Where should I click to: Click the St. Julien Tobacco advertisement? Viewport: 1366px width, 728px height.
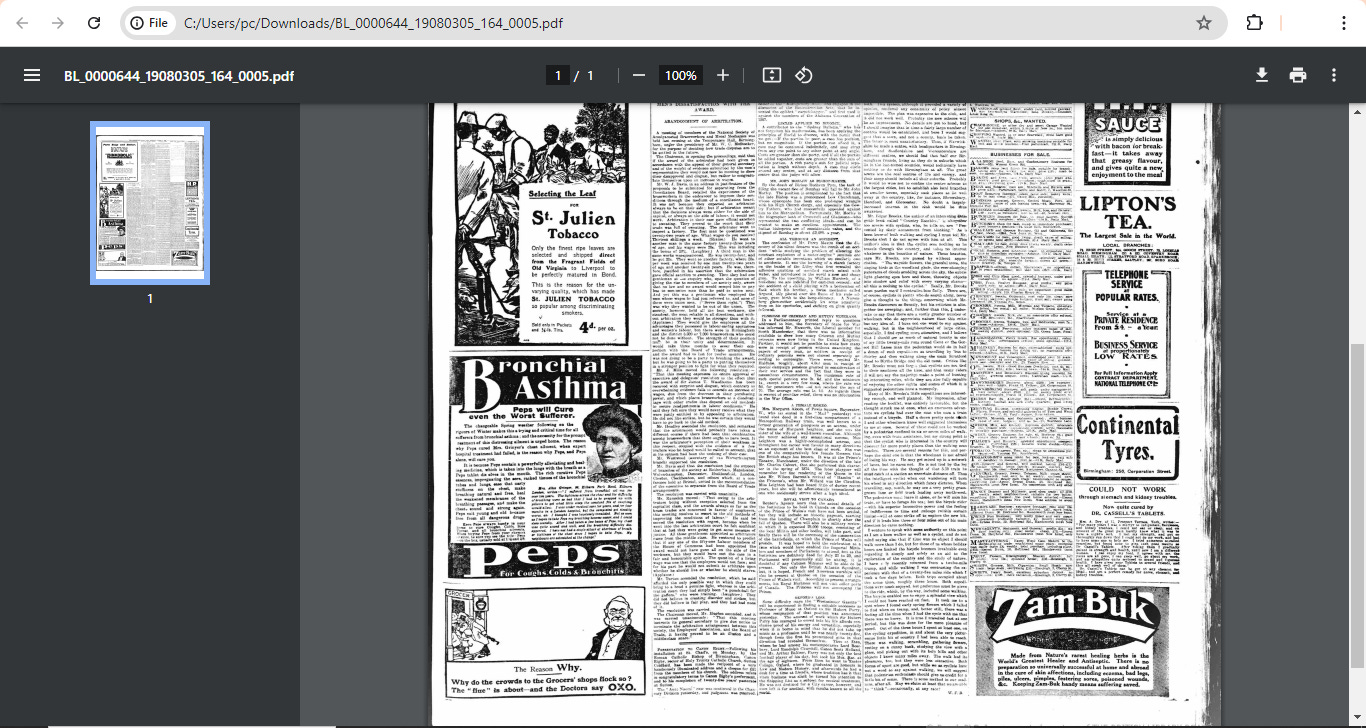pyautogui.click(x=540, y=227)
